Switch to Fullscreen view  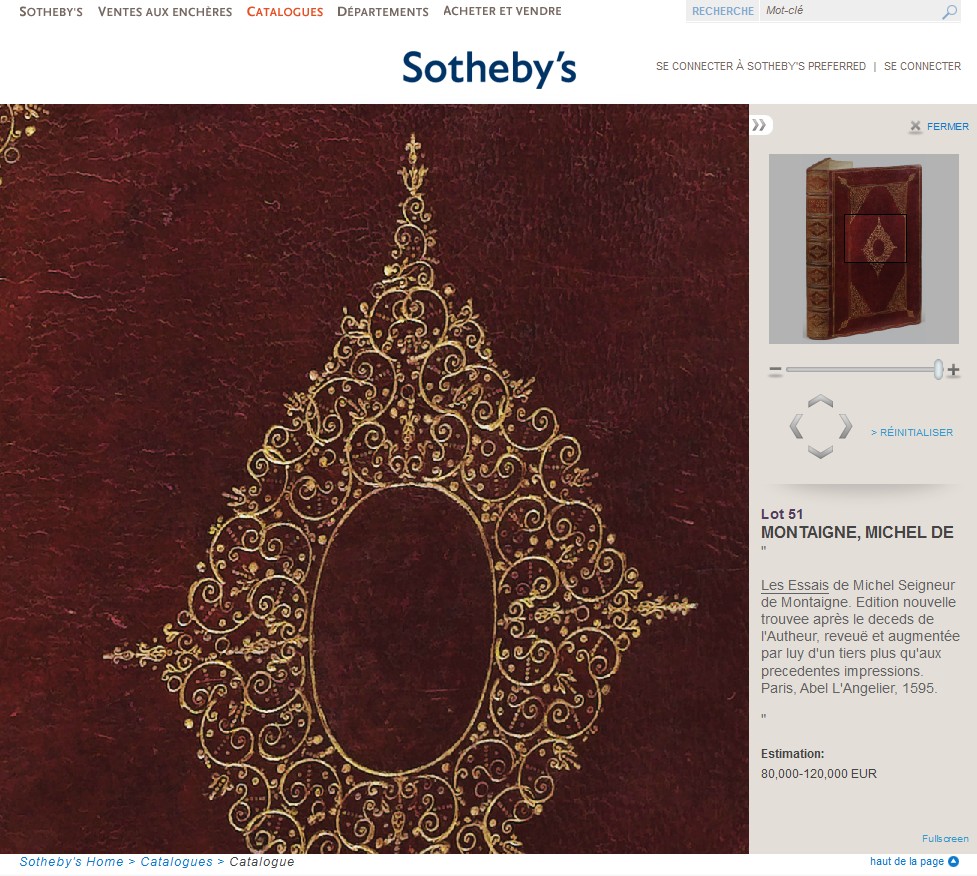[945, 839]
